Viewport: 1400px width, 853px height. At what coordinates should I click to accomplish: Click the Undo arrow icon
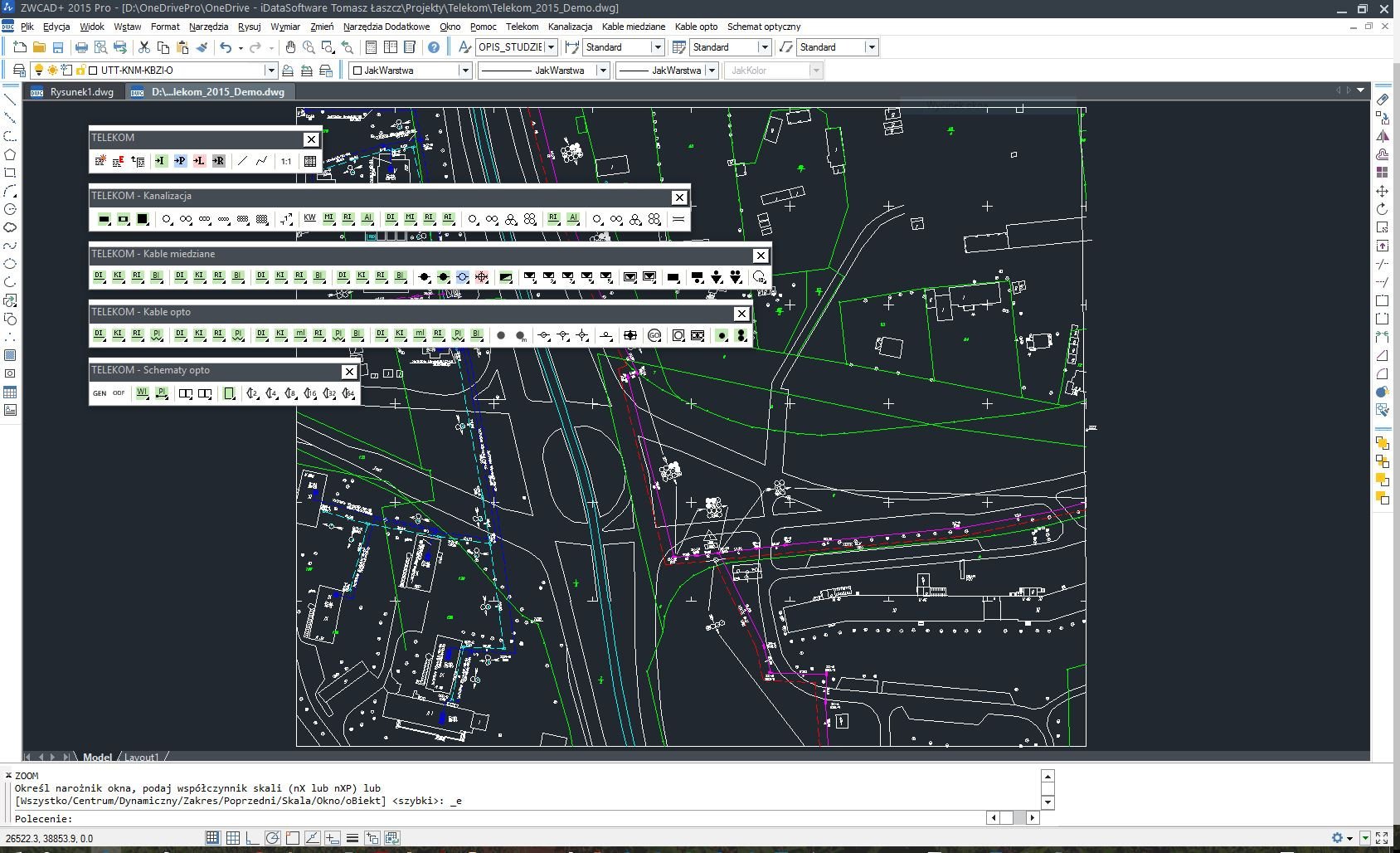pyautogui.click(x=225, y=47)
